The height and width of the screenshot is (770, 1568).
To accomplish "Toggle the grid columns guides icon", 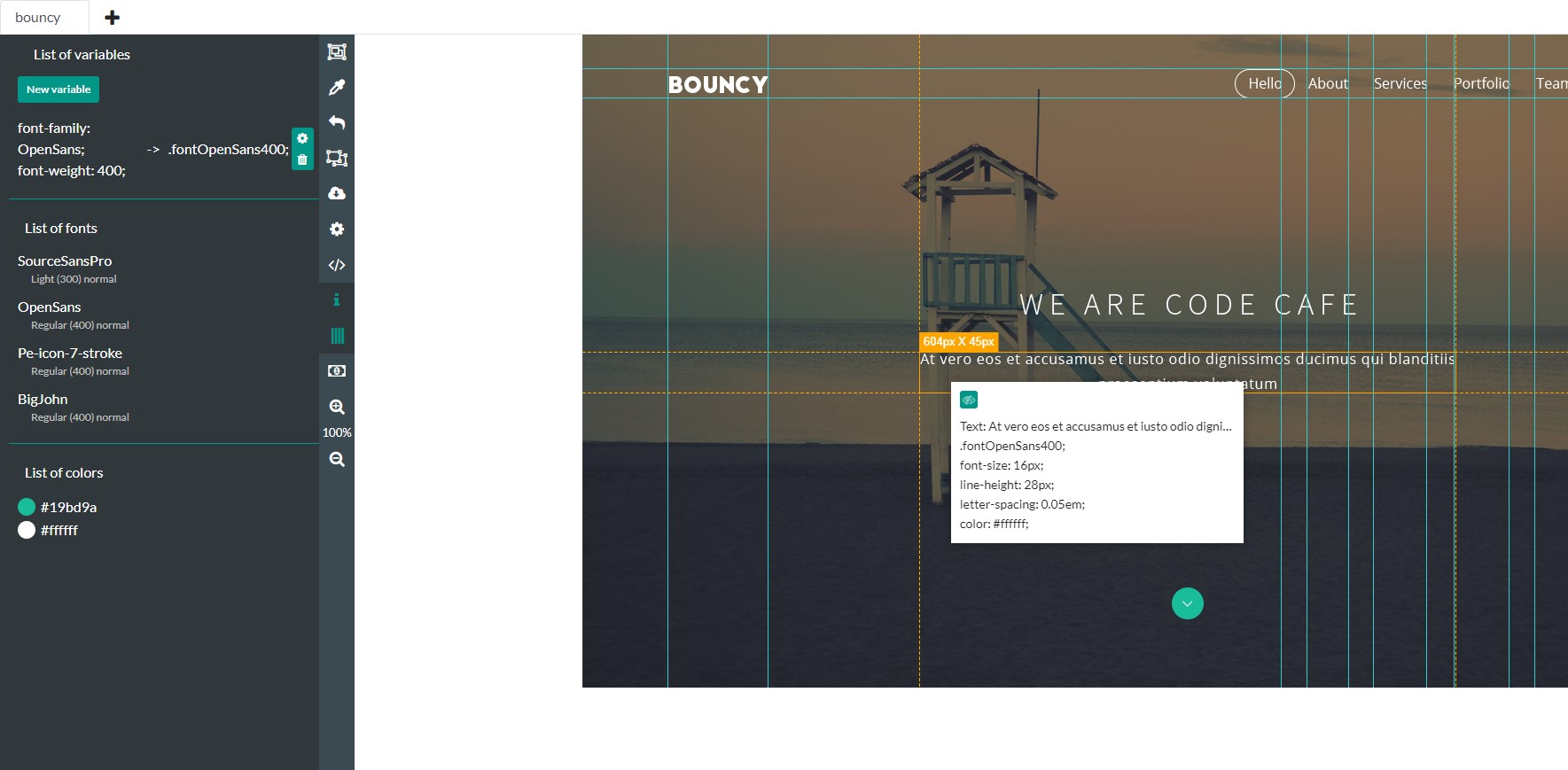I will (x=337, y=335).
